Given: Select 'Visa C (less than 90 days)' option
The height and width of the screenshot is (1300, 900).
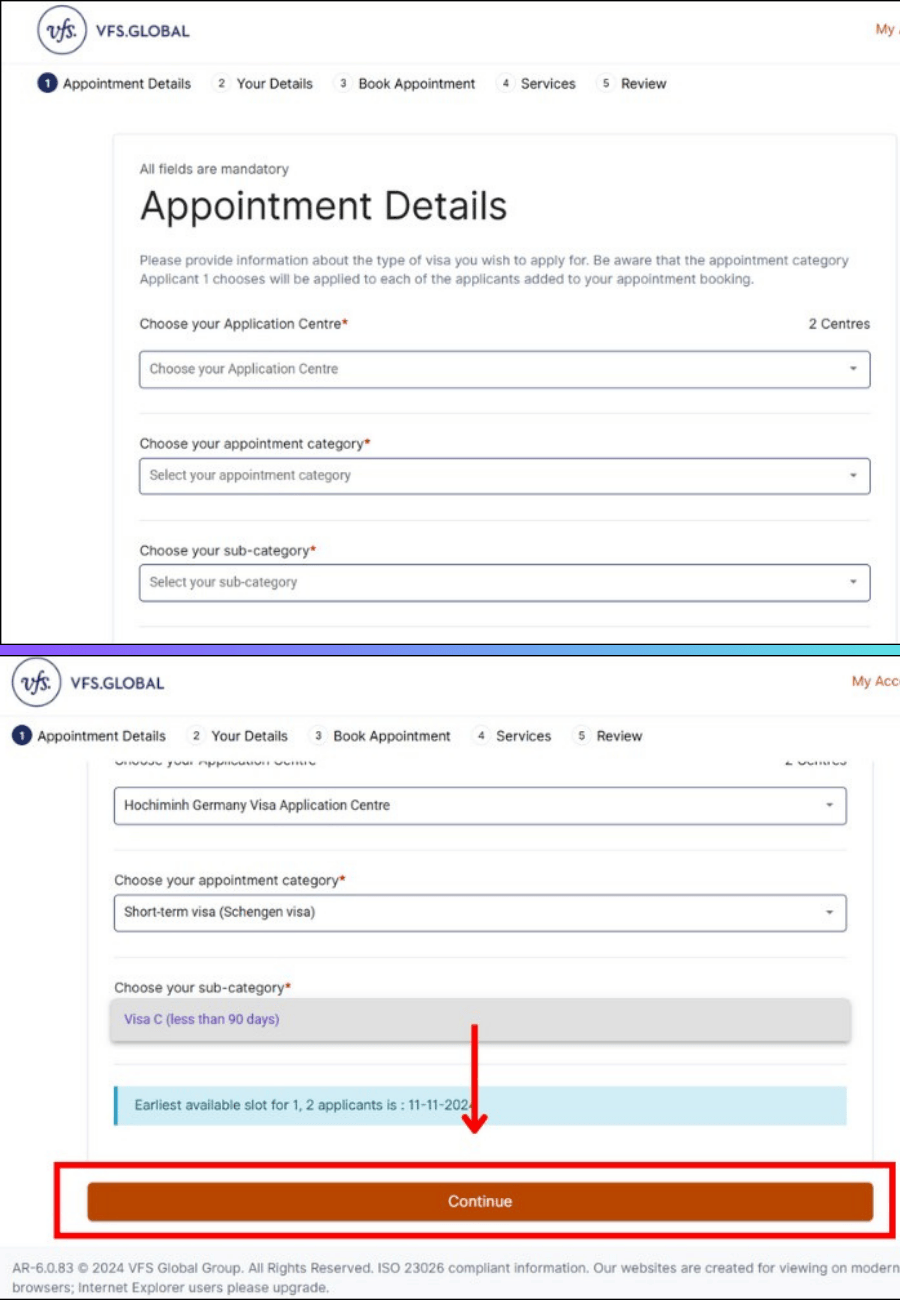Looking at the screenshot, I should 202,1020.
